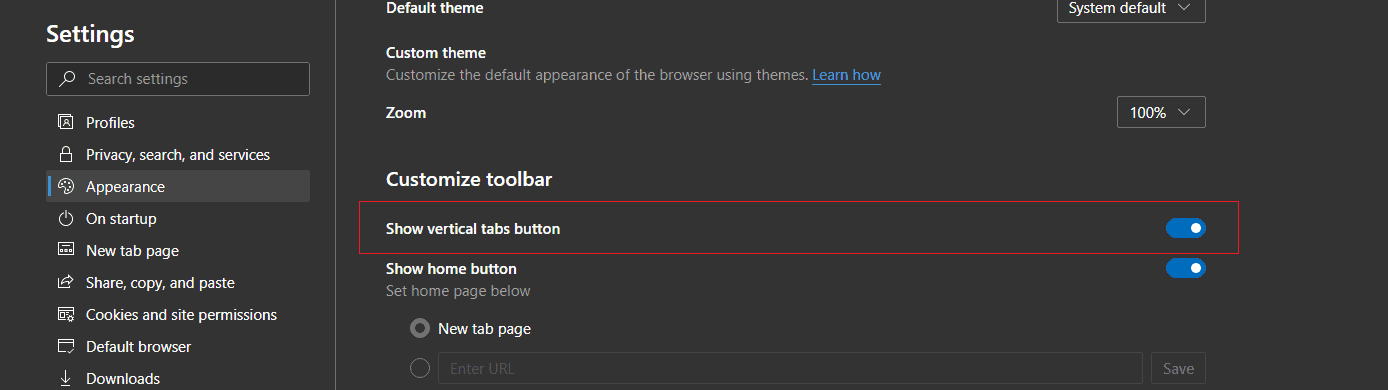Viewport: 1388px width, 390px height.
Task: Open the Learn how link
Action: click(846, 75)
